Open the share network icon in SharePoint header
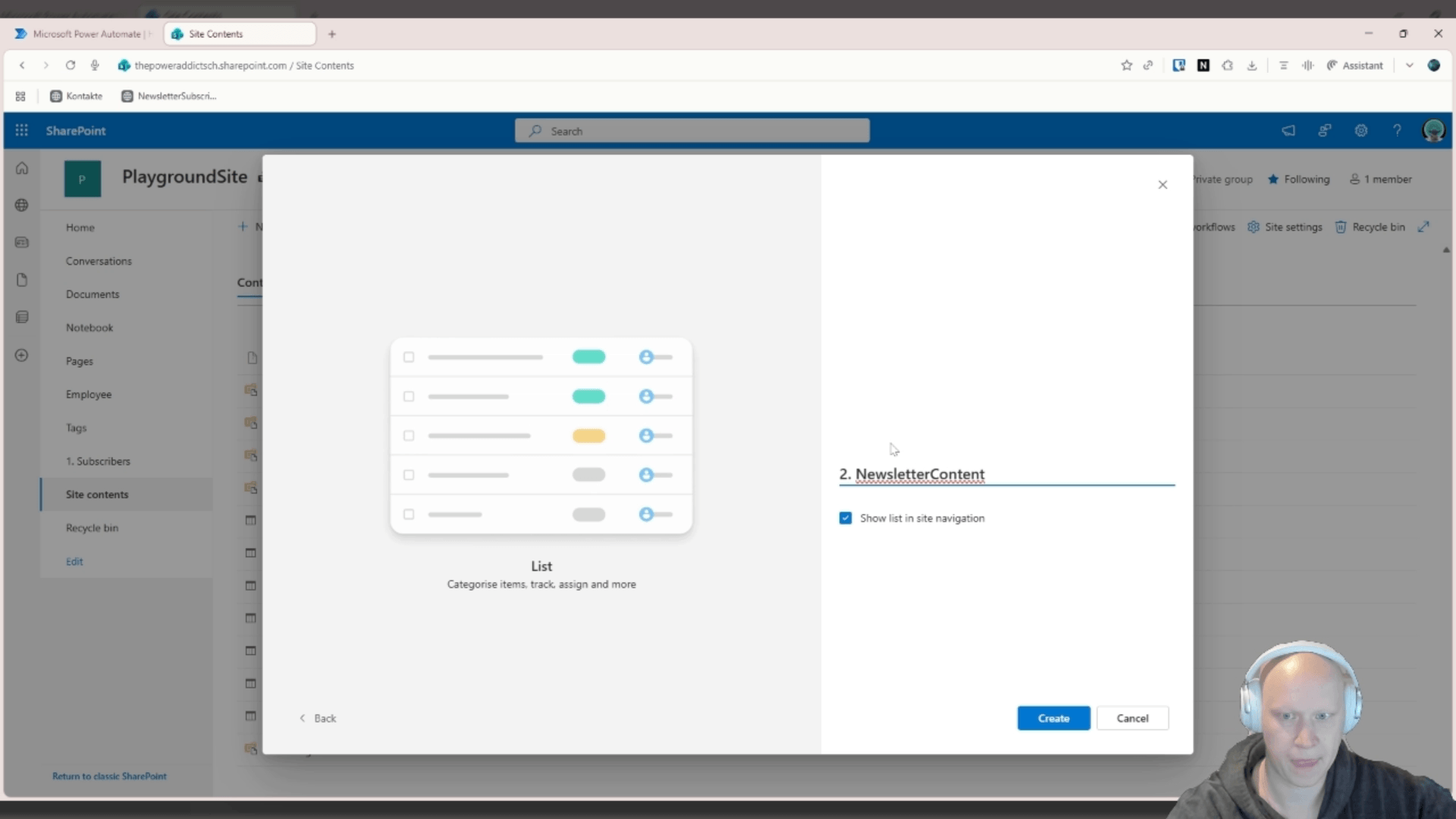The height and width of the screenshot is (819, 1456). (1325, 130)
